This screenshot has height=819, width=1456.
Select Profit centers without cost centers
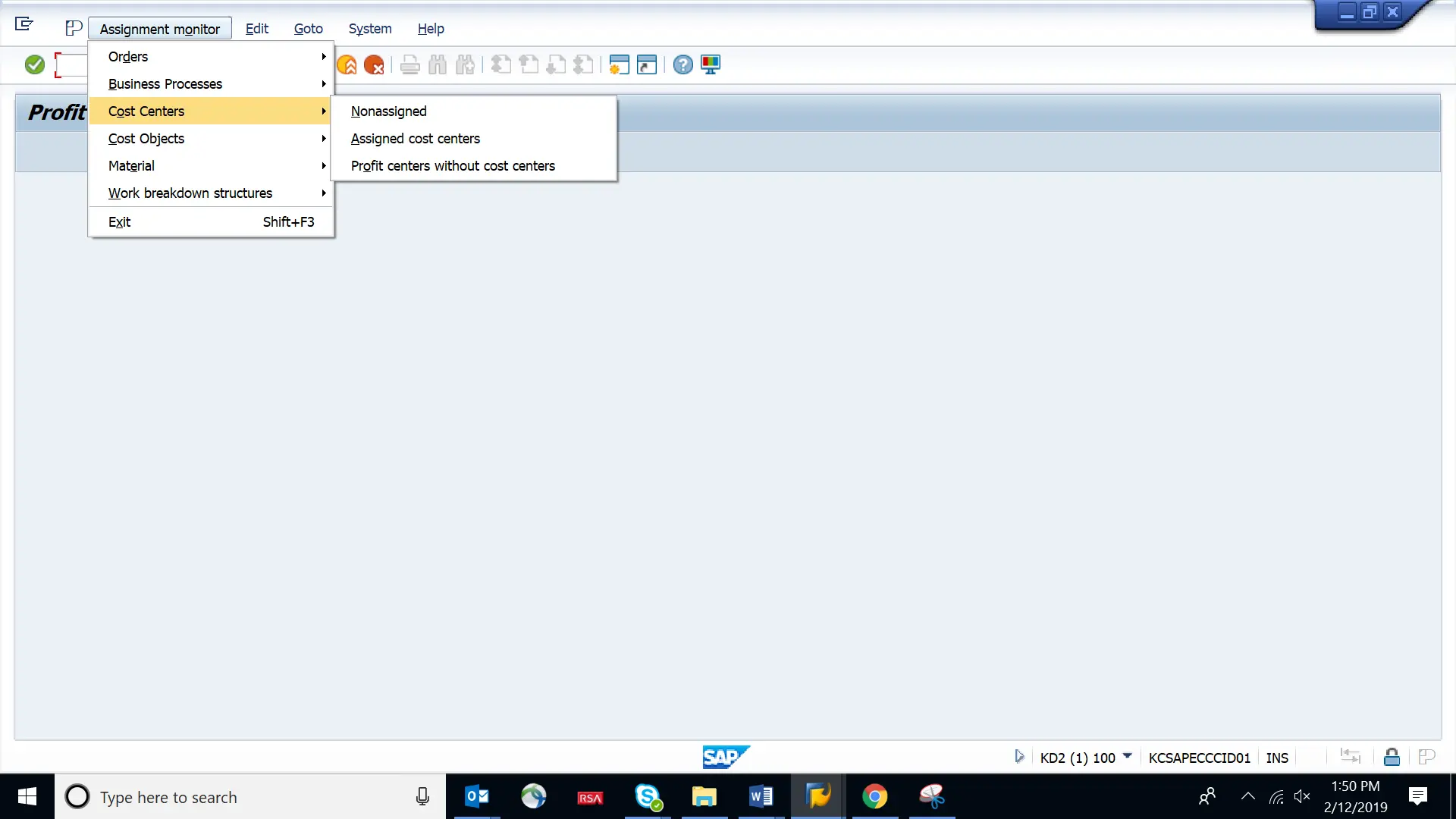pos(452,165)
